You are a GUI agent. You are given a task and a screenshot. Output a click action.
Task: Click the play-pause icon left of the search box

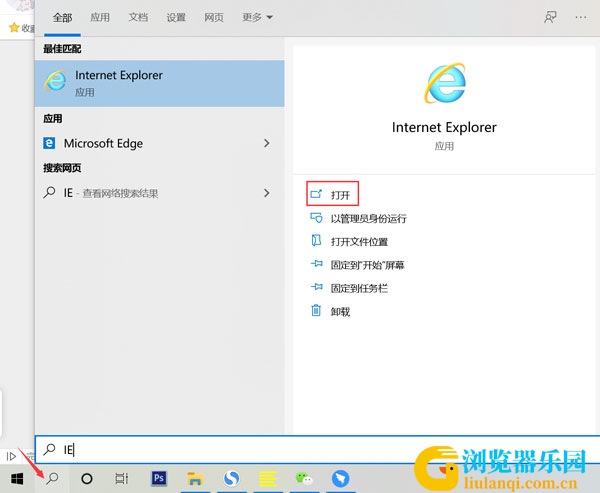coord(11,456)
